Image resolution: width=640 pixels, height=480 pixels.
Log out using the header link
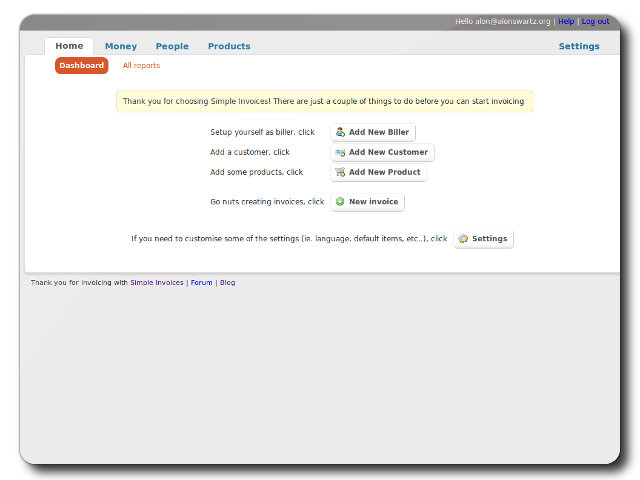[595, 21]
